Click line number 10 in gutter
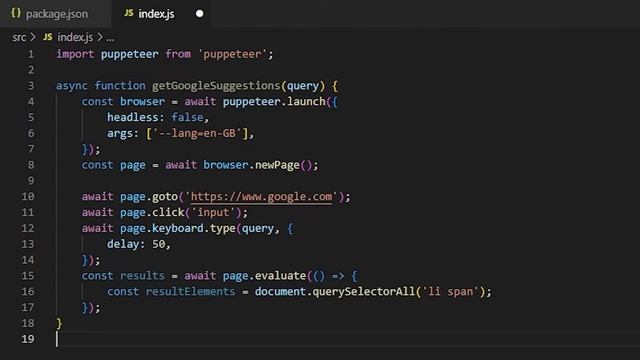Screen dimensions: 640x360 [x=28, y=197]
